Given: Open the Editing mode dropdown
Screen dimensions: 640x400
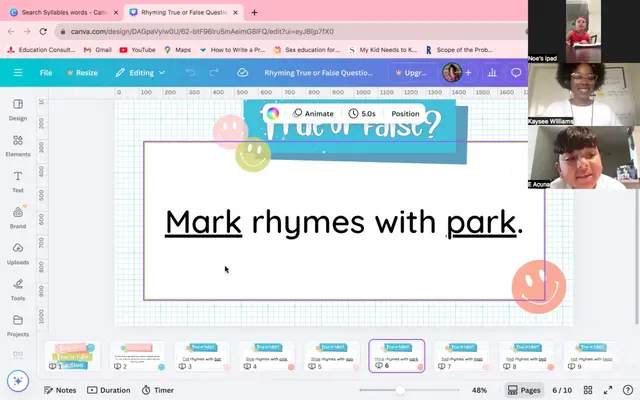Looking at the screenshot, I should coord(141,73).
